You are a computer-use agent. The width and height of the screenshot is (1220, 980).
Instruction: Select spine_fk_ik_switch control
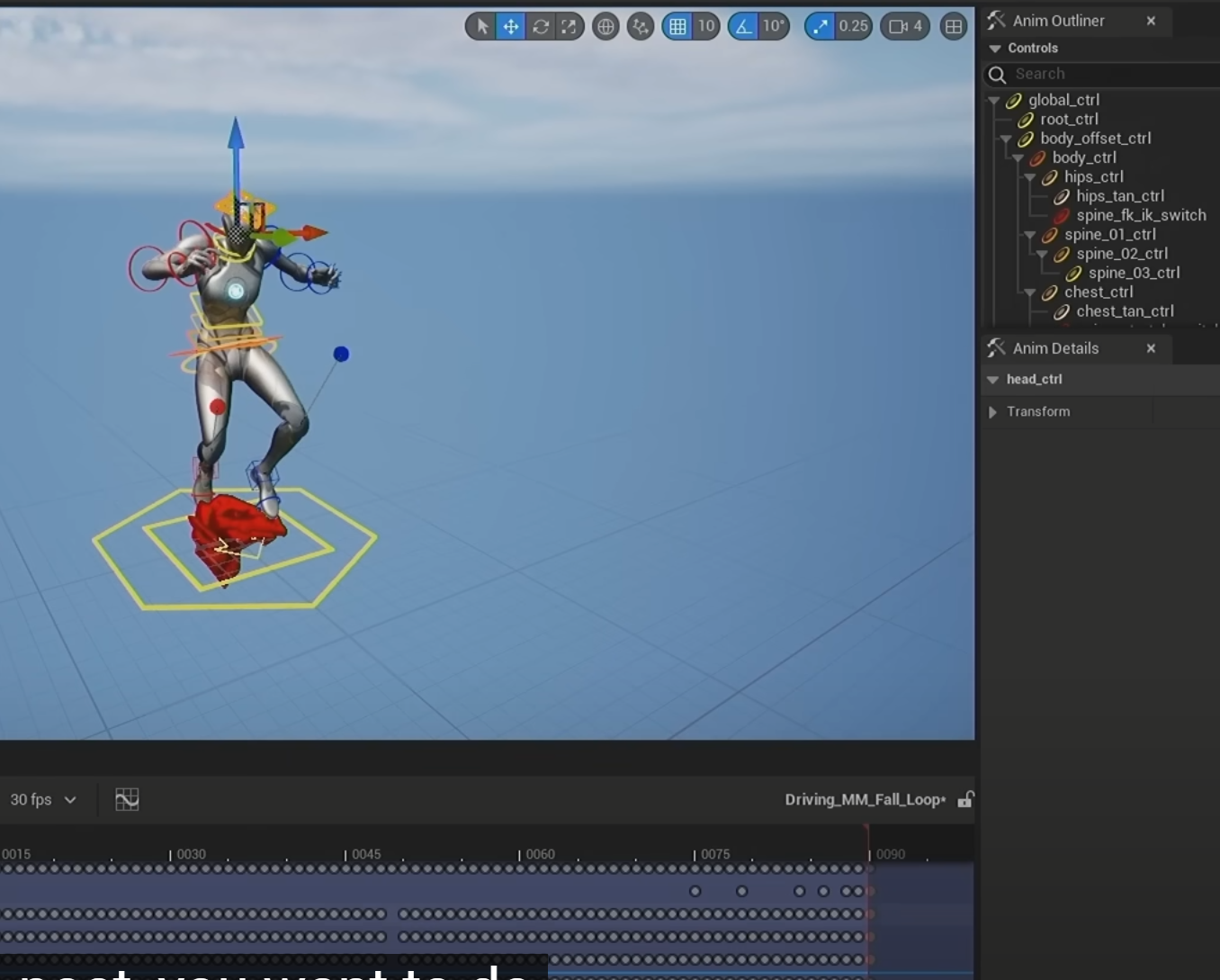(x=1140, y=215)
